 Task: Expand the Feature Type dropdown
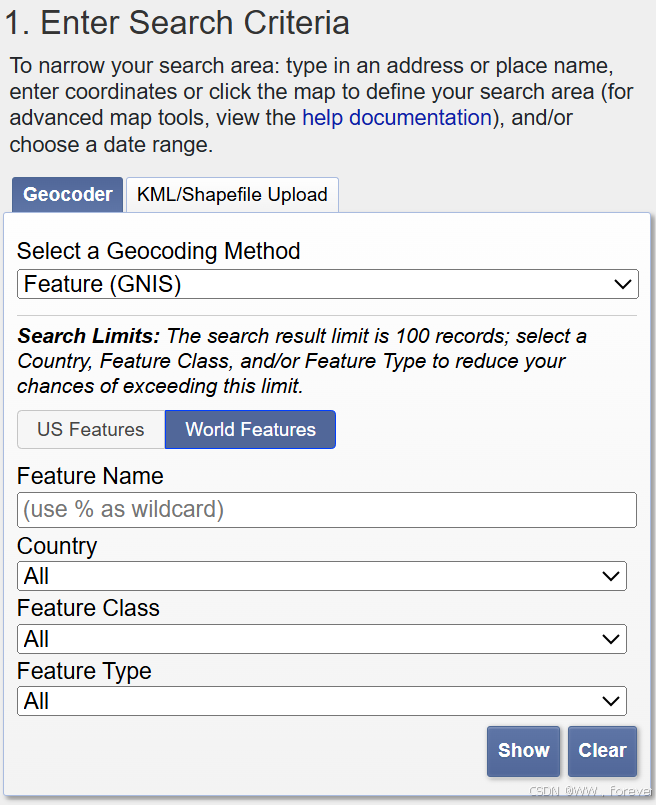[322, 701]
